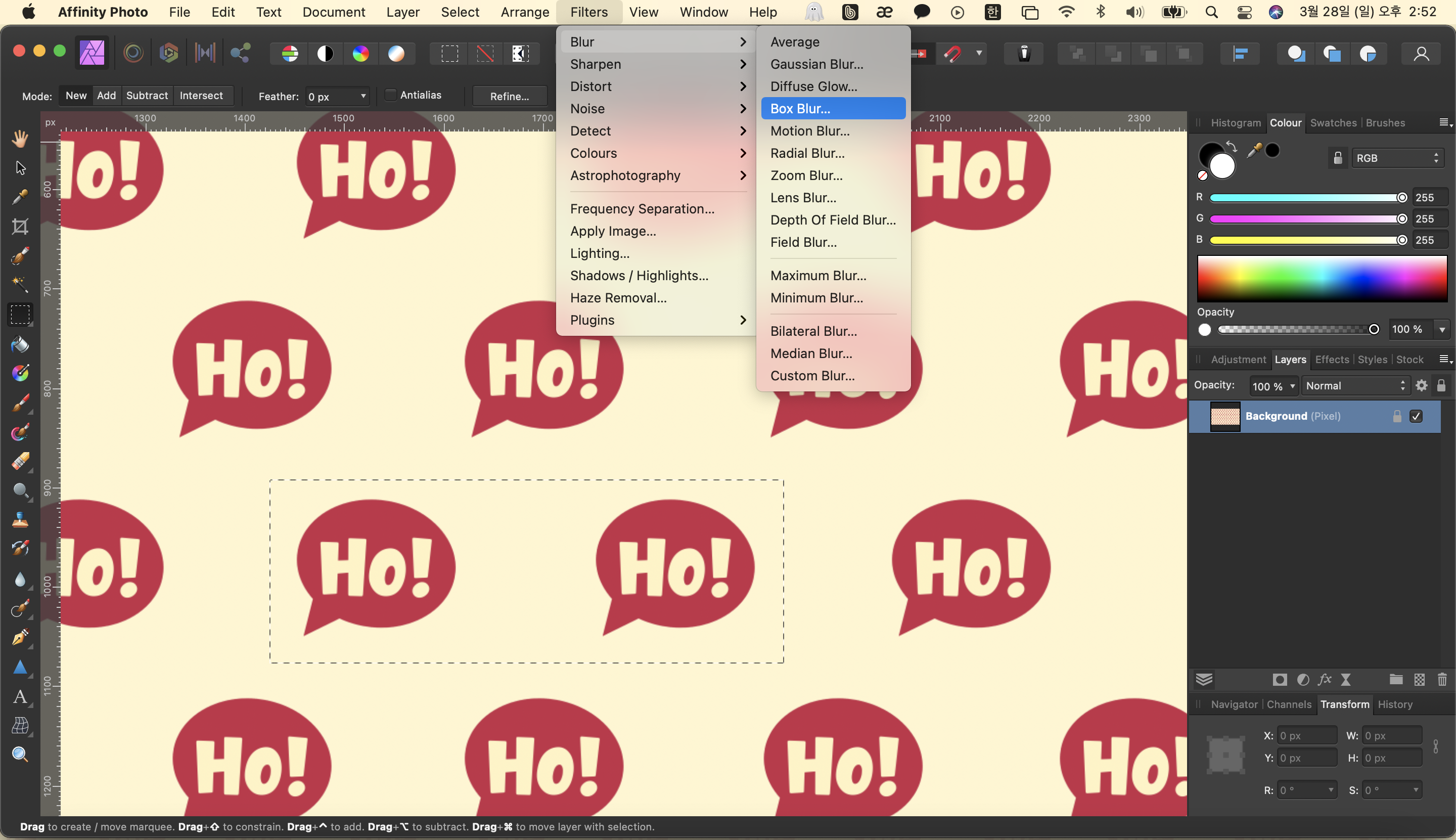Image resolution: width=1456 pixels, height=840 pixels.
Task: Activate the View hand tool
Action: [20, 139]
